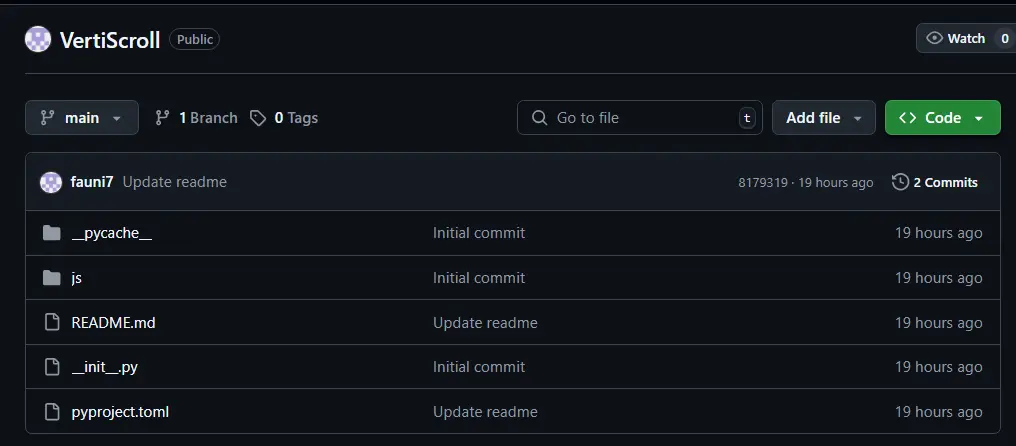Click the Go to file search field

coord(640,118)
